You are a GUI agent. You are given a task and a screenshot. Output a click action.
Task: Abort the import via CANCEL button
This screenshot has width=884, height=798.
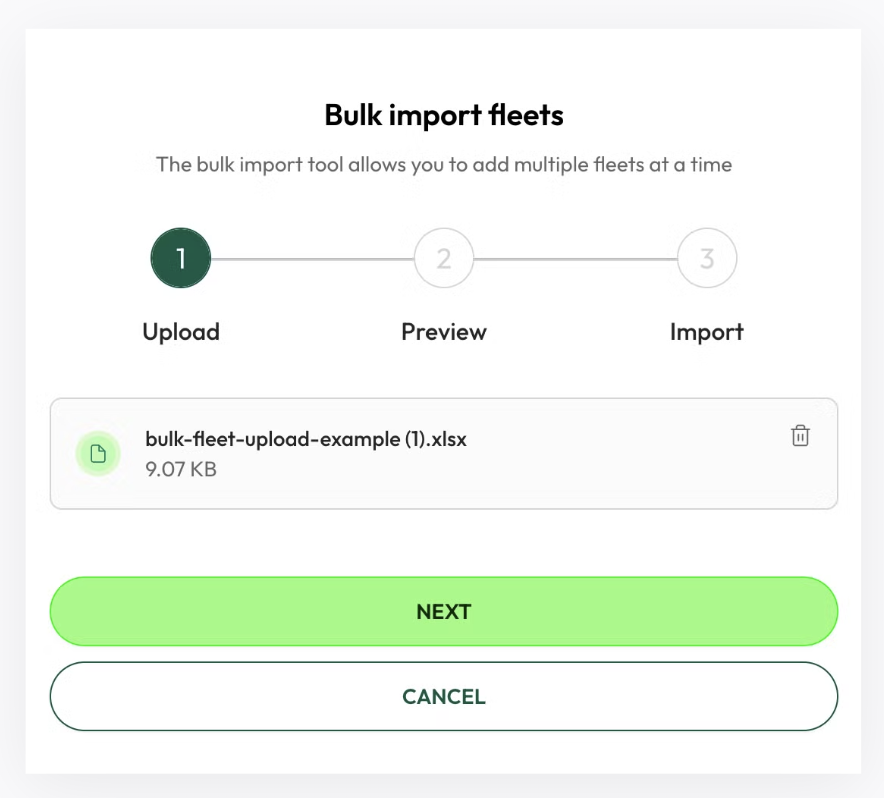(x=444, y=696)
